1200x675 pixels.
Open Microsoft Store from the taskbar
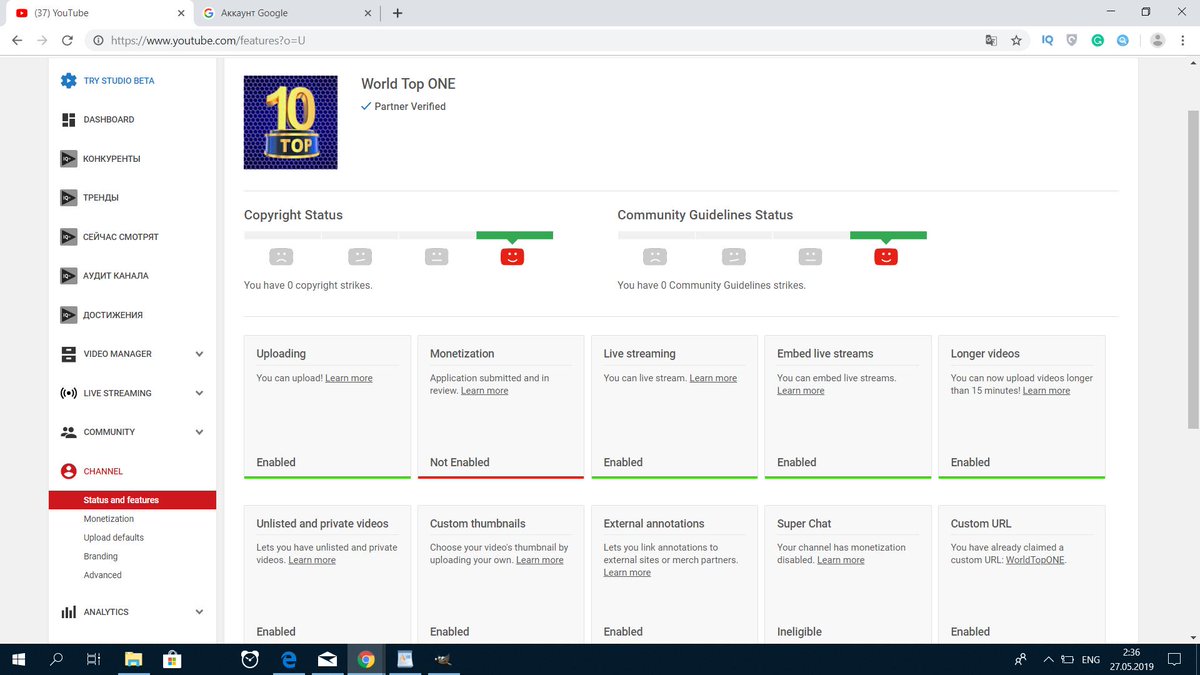(x=172, y=660)
